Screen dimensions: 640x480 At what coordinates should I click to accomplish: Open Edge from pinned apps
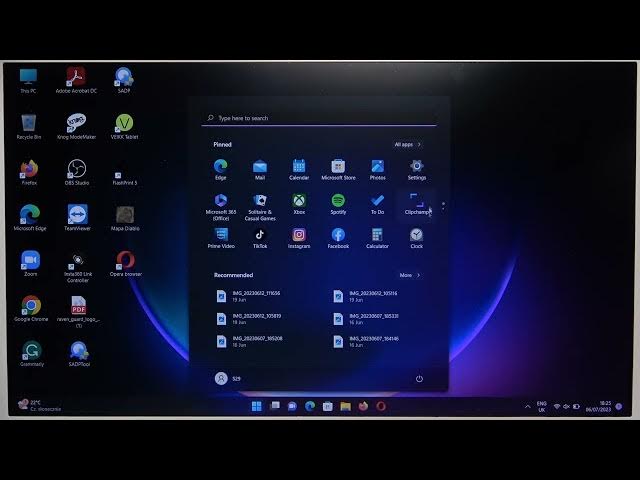pos(220,169)
